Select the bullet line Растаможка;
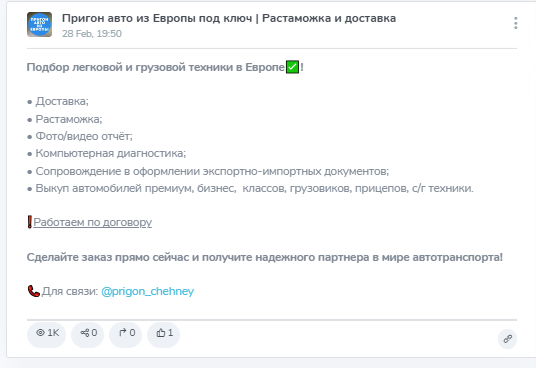Screen dimensions: 536x368 pyautogui.click(x=65, y=119)
